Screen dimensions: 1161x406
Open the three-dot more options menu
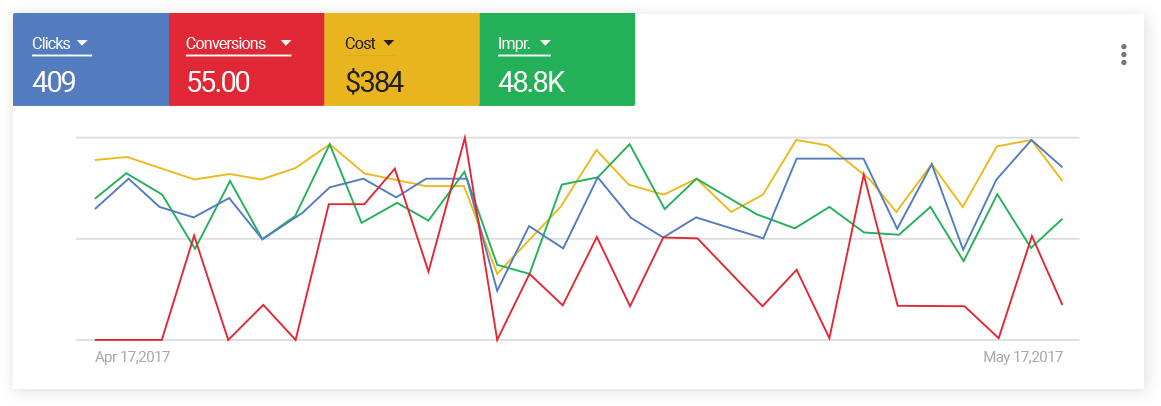pos(1124,55)
